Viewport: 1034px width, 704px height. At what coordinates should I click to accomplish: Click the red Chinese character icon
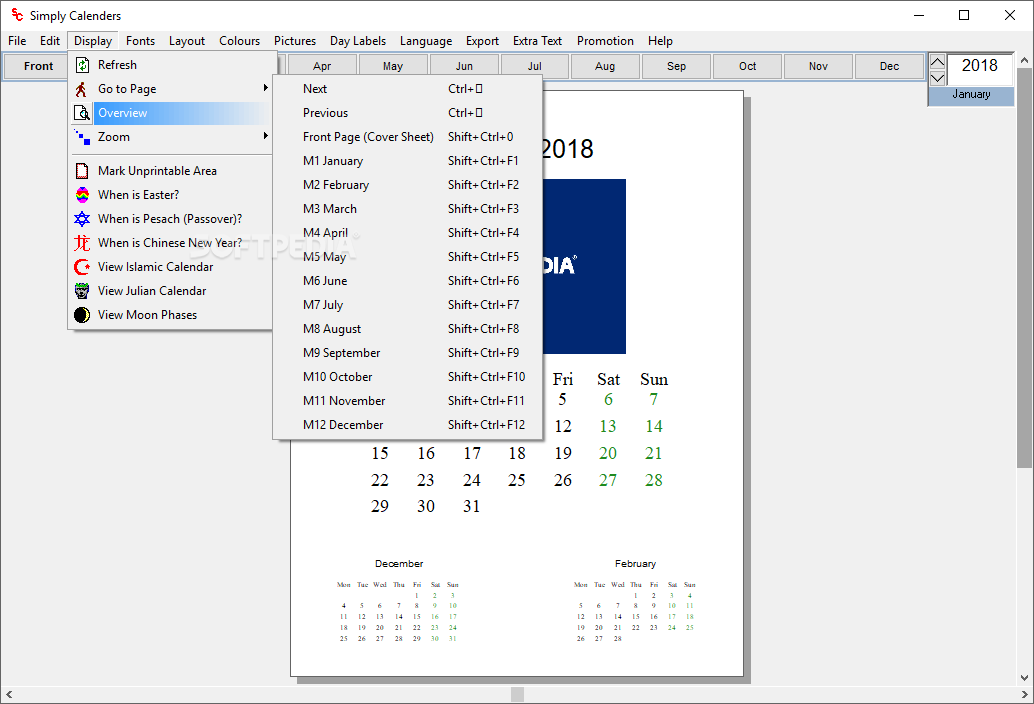(x=82, y=243)
